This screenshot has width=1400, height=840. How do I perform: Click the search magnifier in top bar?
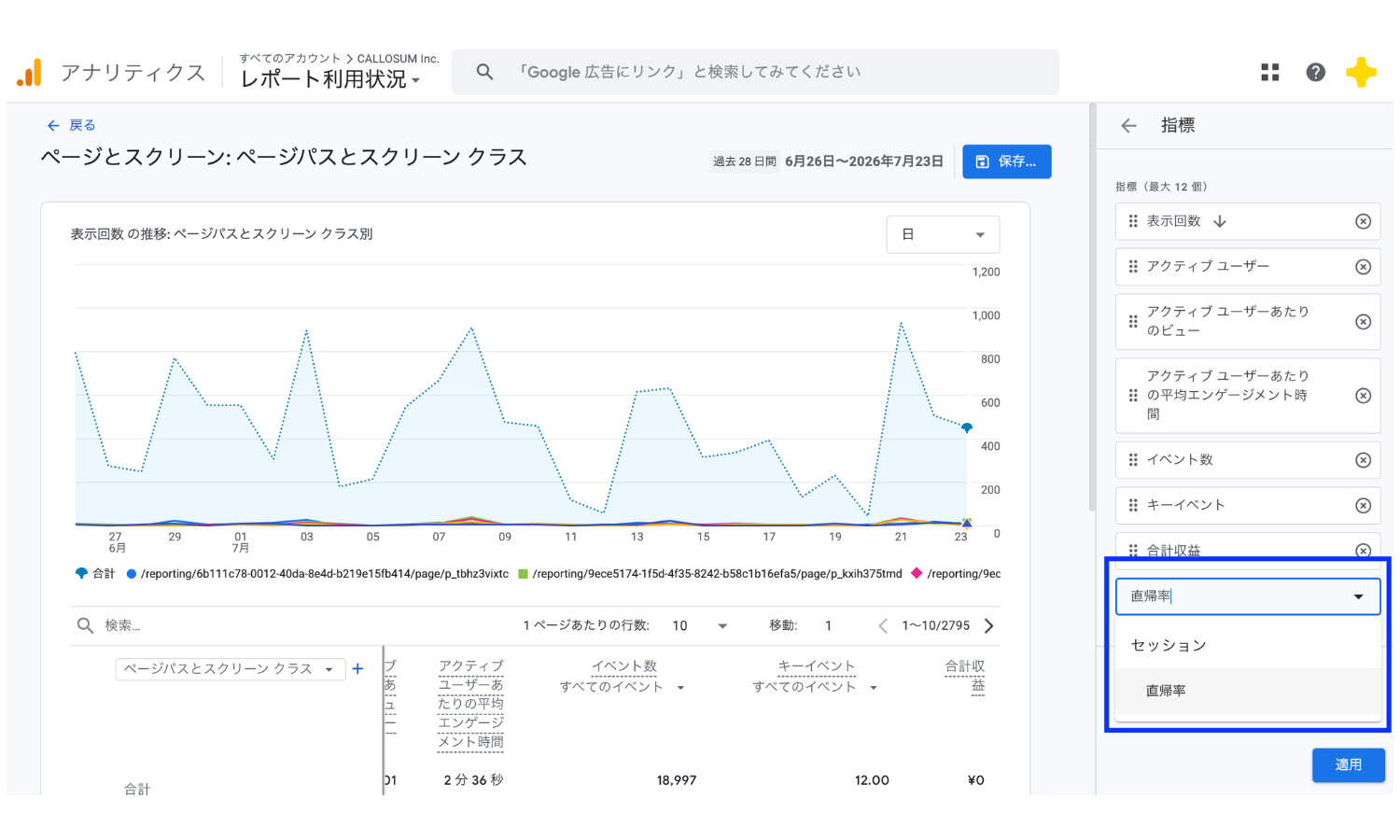(484, 72)
